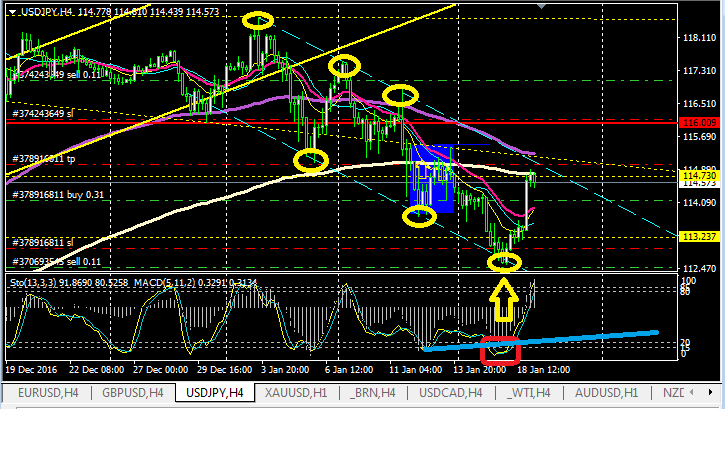Click the 3 Jan 20:00 time axis label
This screenshot has height=476, width=725.
pos(285,370)
